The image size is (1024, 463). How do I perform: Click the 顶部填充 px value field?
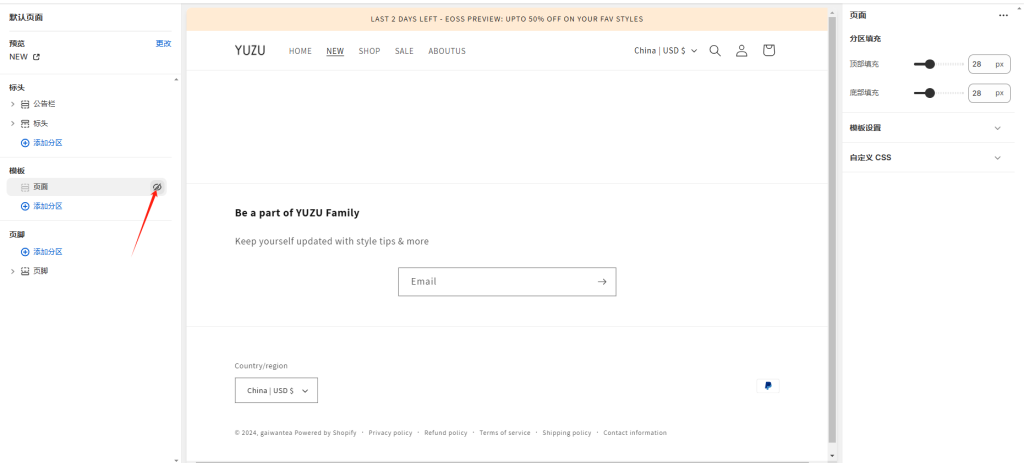point(989,64)
